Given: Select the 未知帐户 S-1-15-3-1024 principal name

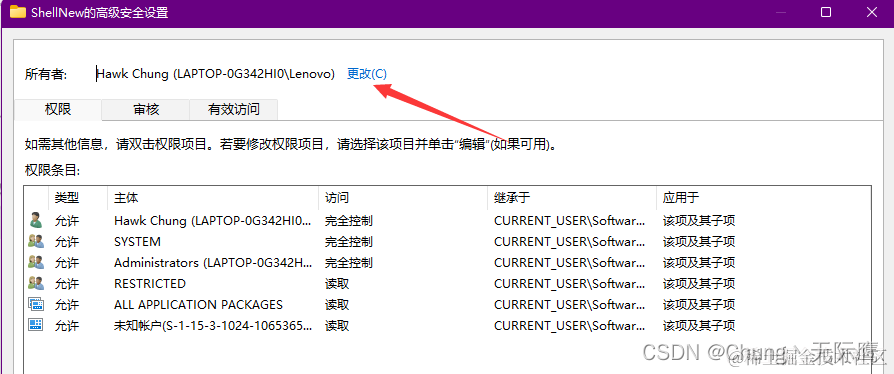Looking at the screenshot, I should 213,326.
